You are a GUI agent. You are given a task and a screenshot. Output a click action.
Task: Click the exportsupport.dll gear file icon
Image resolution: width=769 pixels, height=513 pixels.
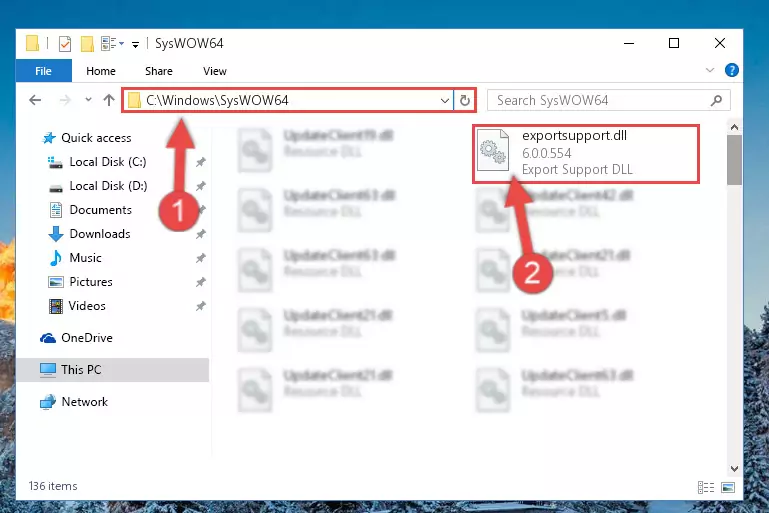point(493,151)
